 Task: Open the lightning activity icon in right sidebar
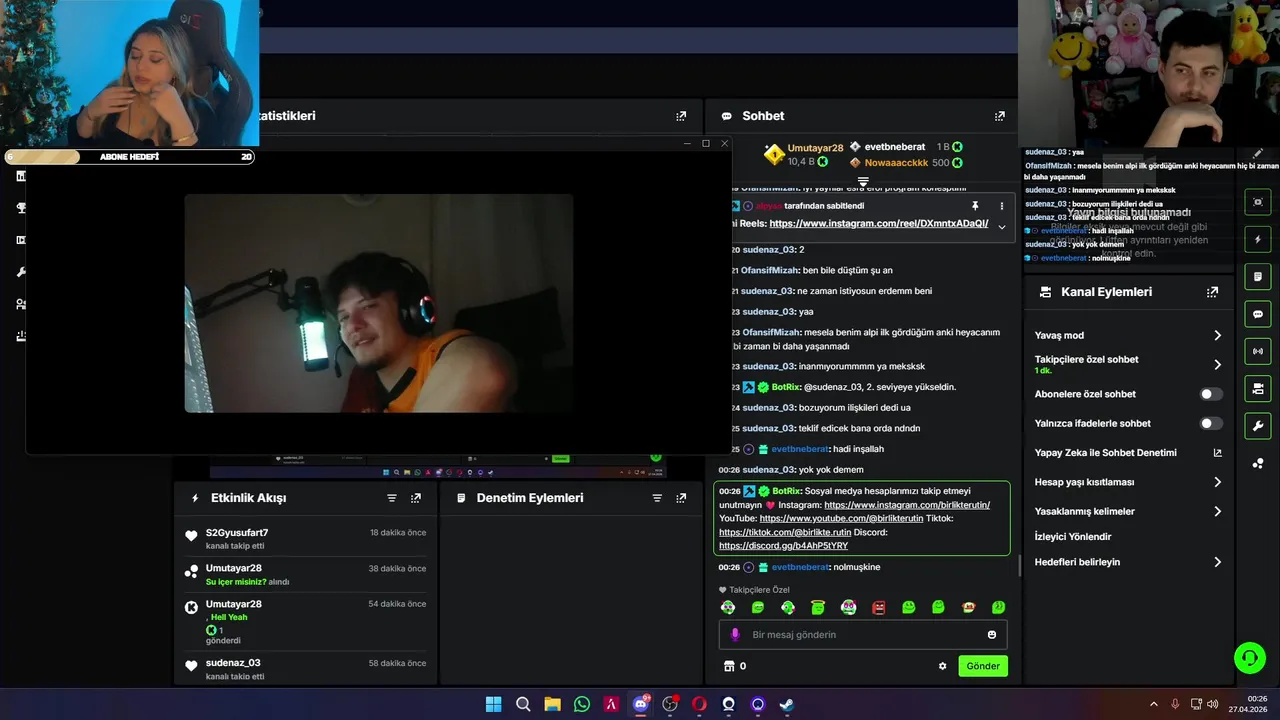[1258, 240]
